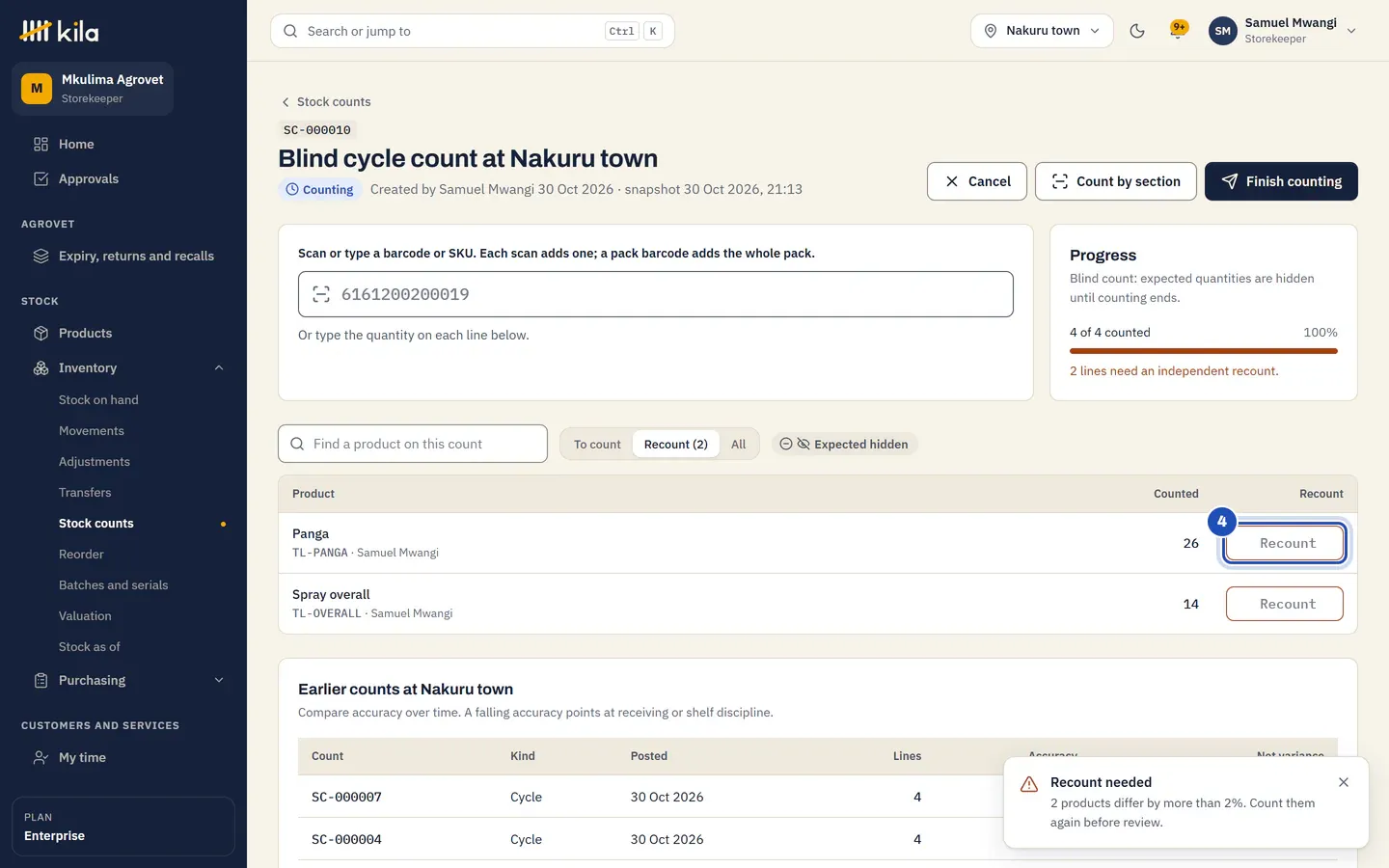Image resolution: width=1389 pixels, height=868 pixels.
Task: Click Recount for Spray overall
Action: click(1284, 604)
